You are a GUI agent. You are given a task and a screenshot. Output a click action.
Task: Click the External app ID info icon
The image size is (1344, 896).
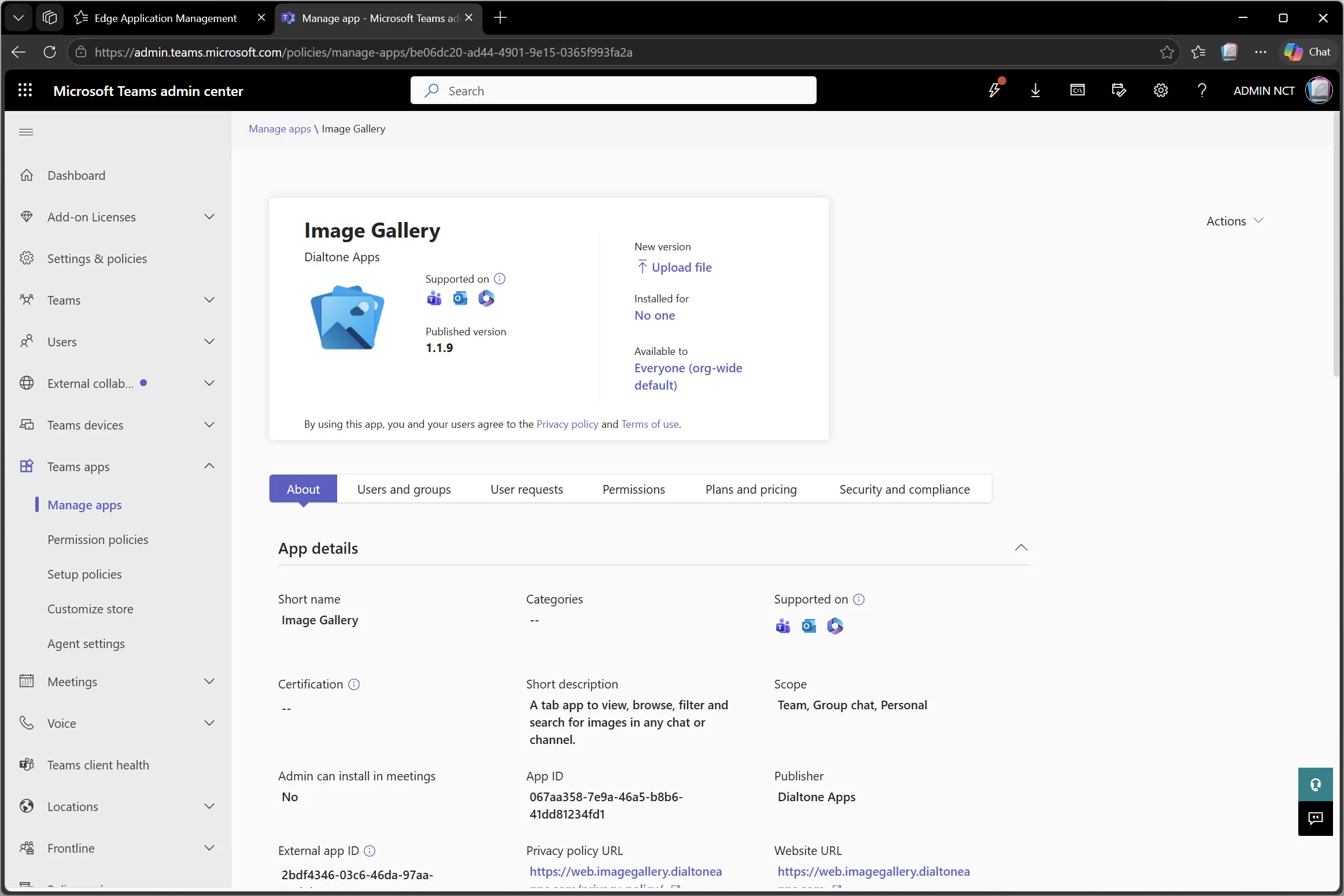click(x=370, y=851)
